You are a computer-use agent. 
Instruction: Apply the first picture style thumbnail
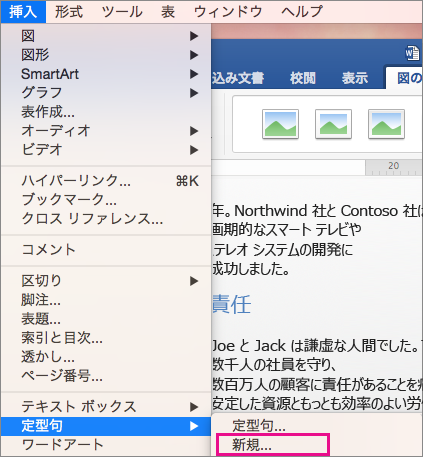(280, 124)
